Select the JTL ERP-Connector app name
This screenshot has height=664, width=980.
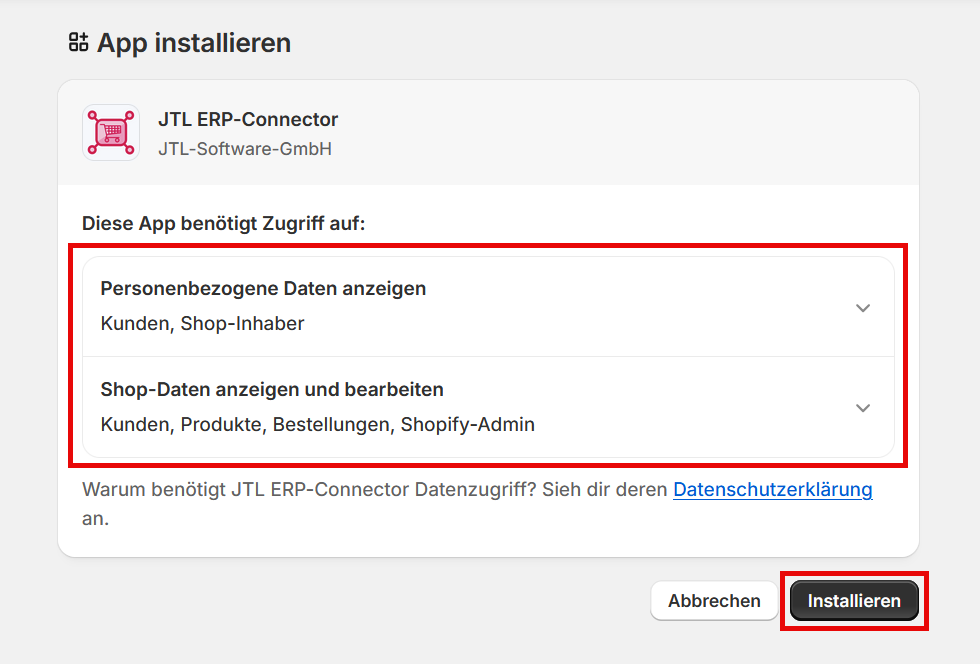[248, 119]
